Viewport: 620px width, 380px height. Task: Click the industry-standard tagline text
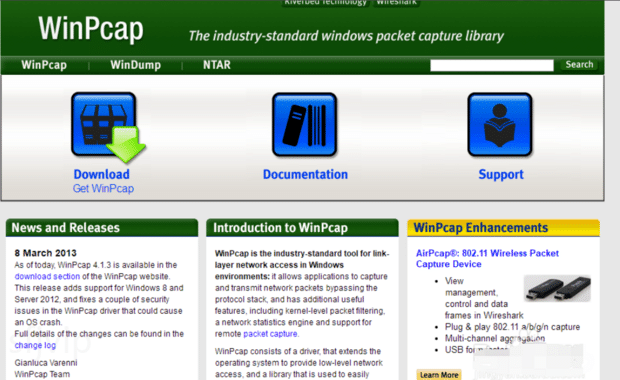346,36
